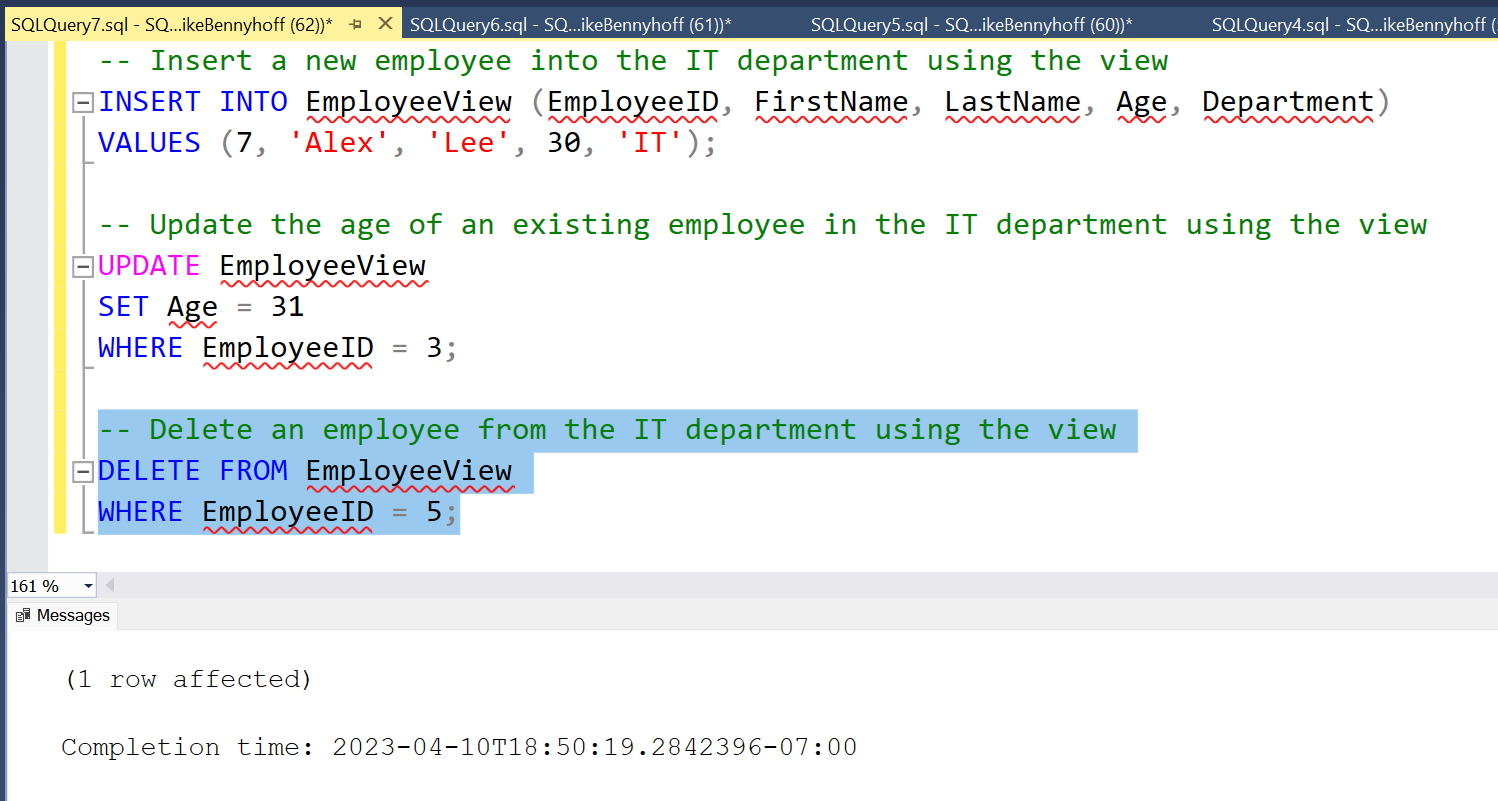Click the value 31 in SET clause

point(288,307)
